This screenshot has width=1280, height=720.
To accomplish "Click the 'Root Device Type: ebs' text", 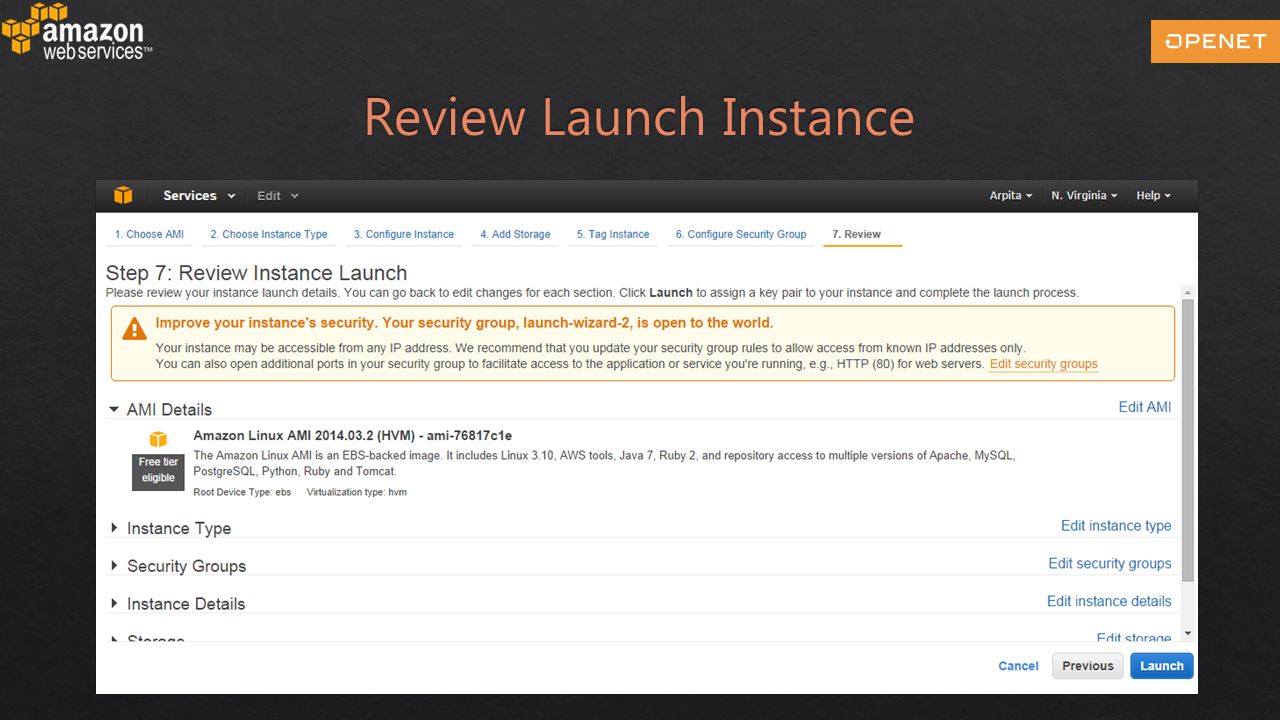I will pyautogui.click(x=242, y=492).
